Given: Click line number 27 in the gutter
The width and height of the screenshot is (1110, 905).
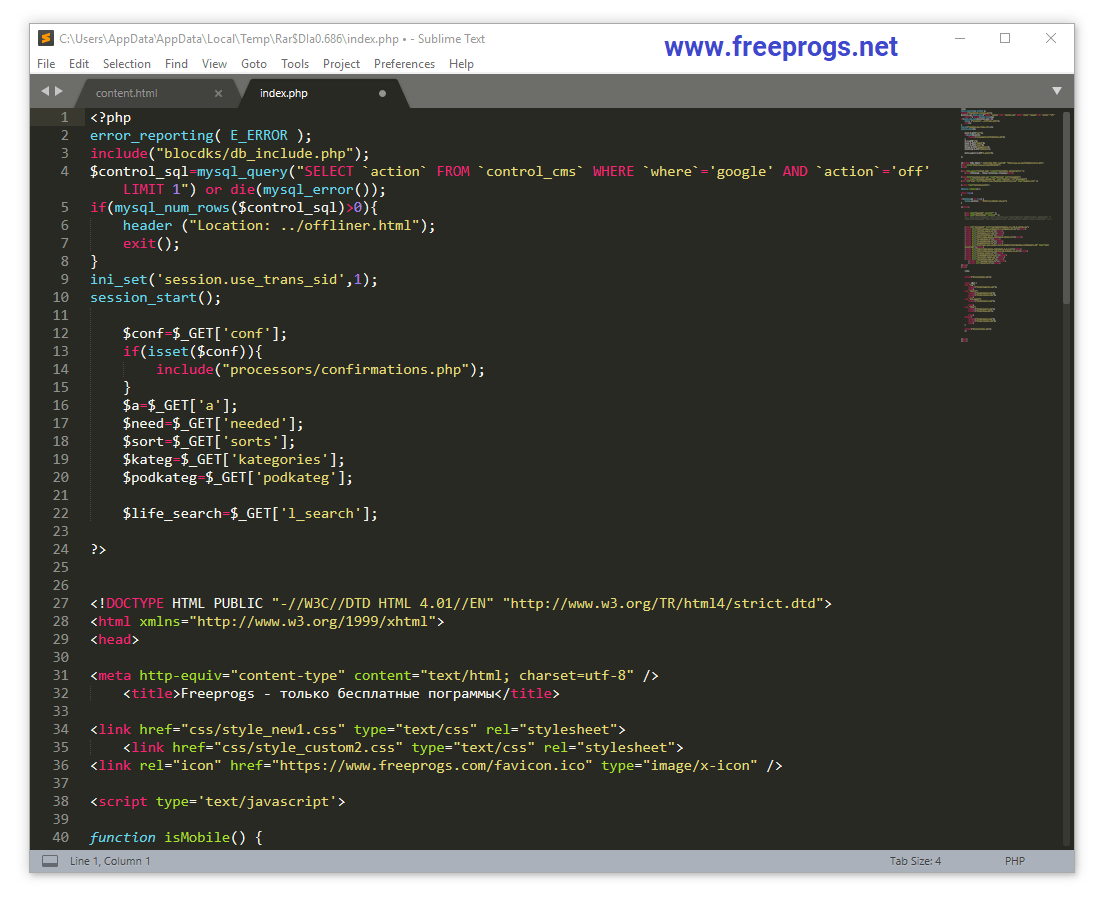Looking at the screenshot, I should point(61,603).
